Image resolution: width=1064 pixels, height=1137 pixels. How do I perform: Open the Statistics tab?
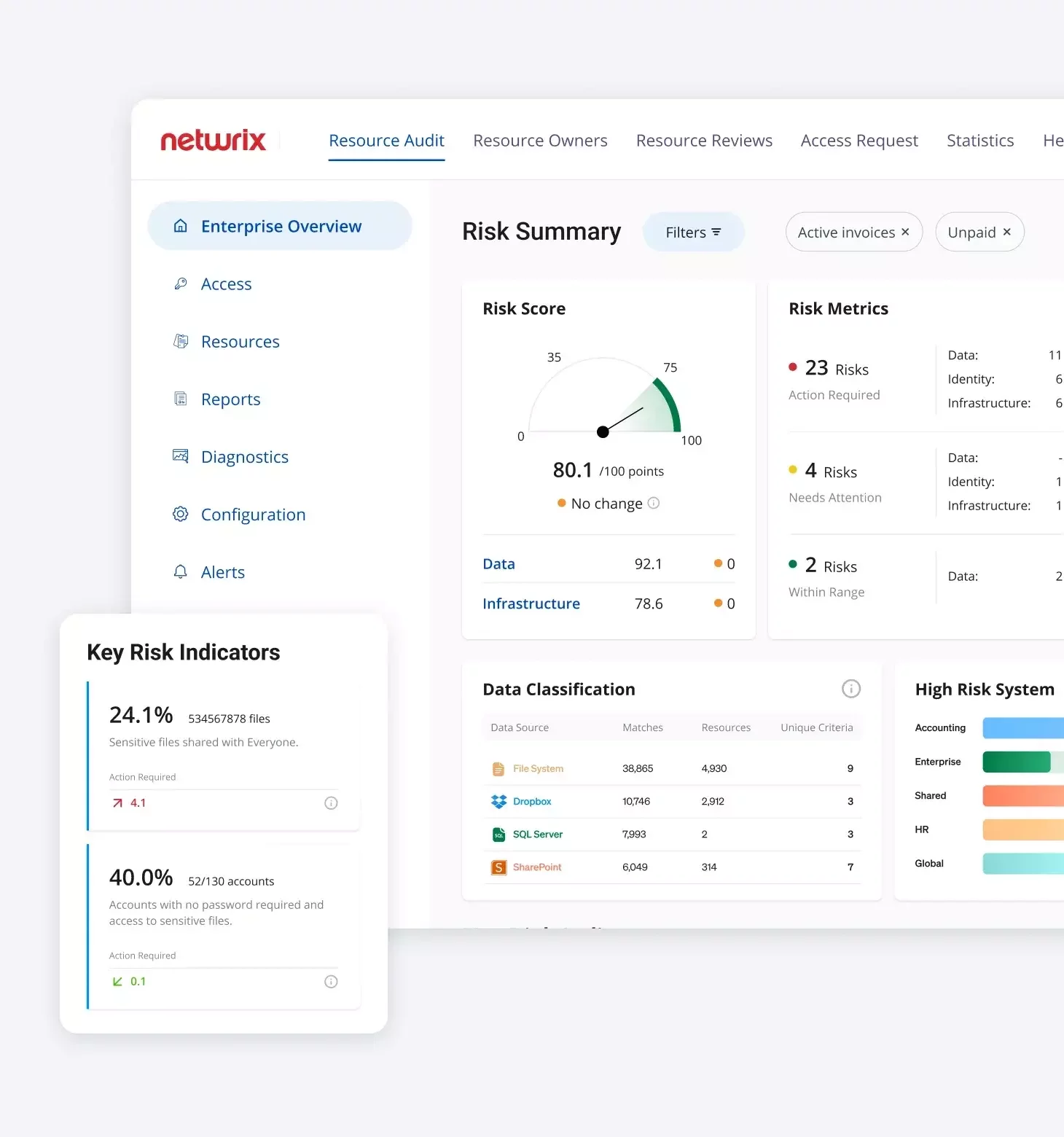980,141
